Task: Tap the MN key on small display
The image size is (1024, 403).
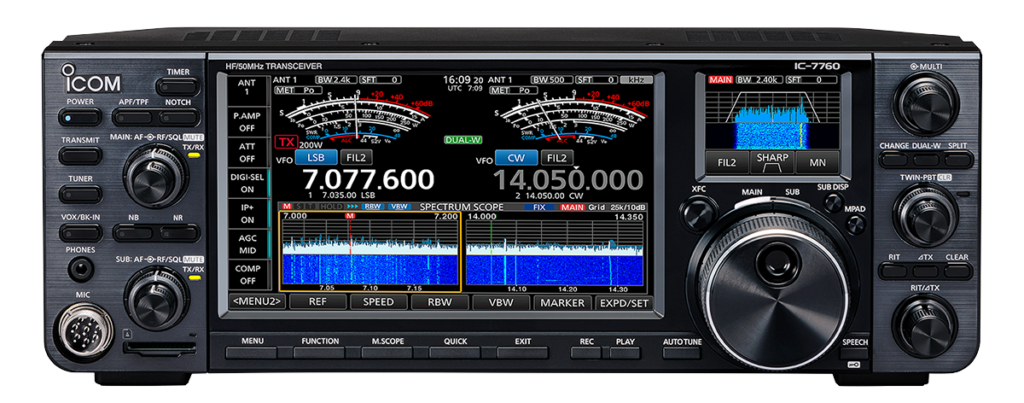Action: [818, 162]
